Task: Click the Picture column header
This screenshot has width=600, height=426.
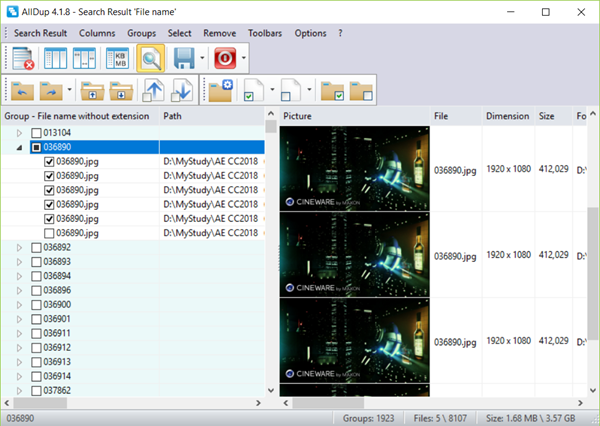Action: (355, 116)
